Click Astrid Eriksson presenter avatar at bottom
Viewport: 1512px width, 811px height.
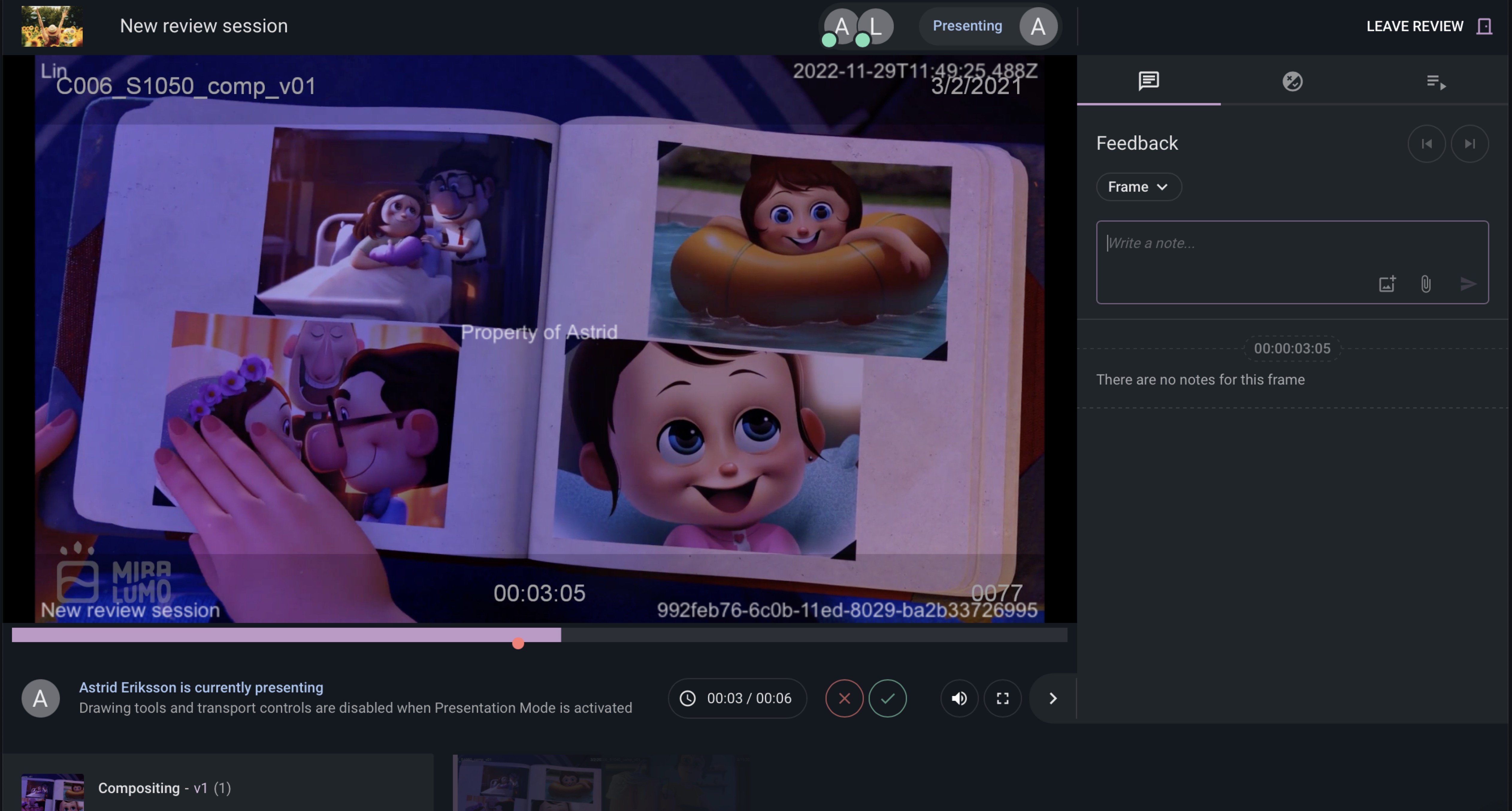tap(40, 698)
